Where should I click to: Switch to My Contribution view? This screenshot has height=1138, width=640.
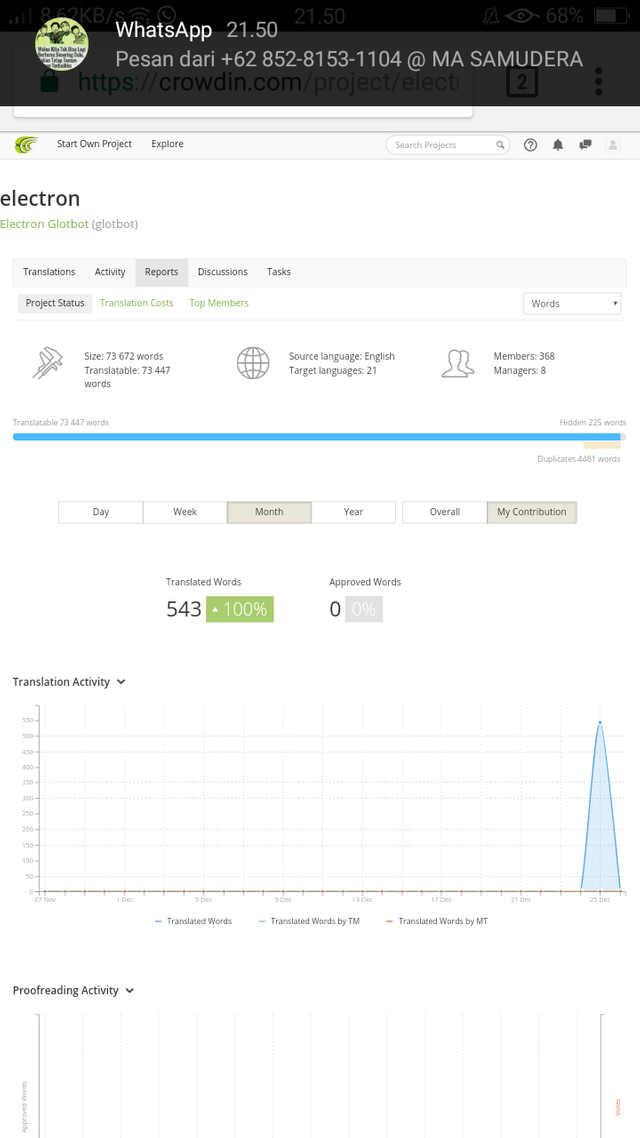point(532,512)
